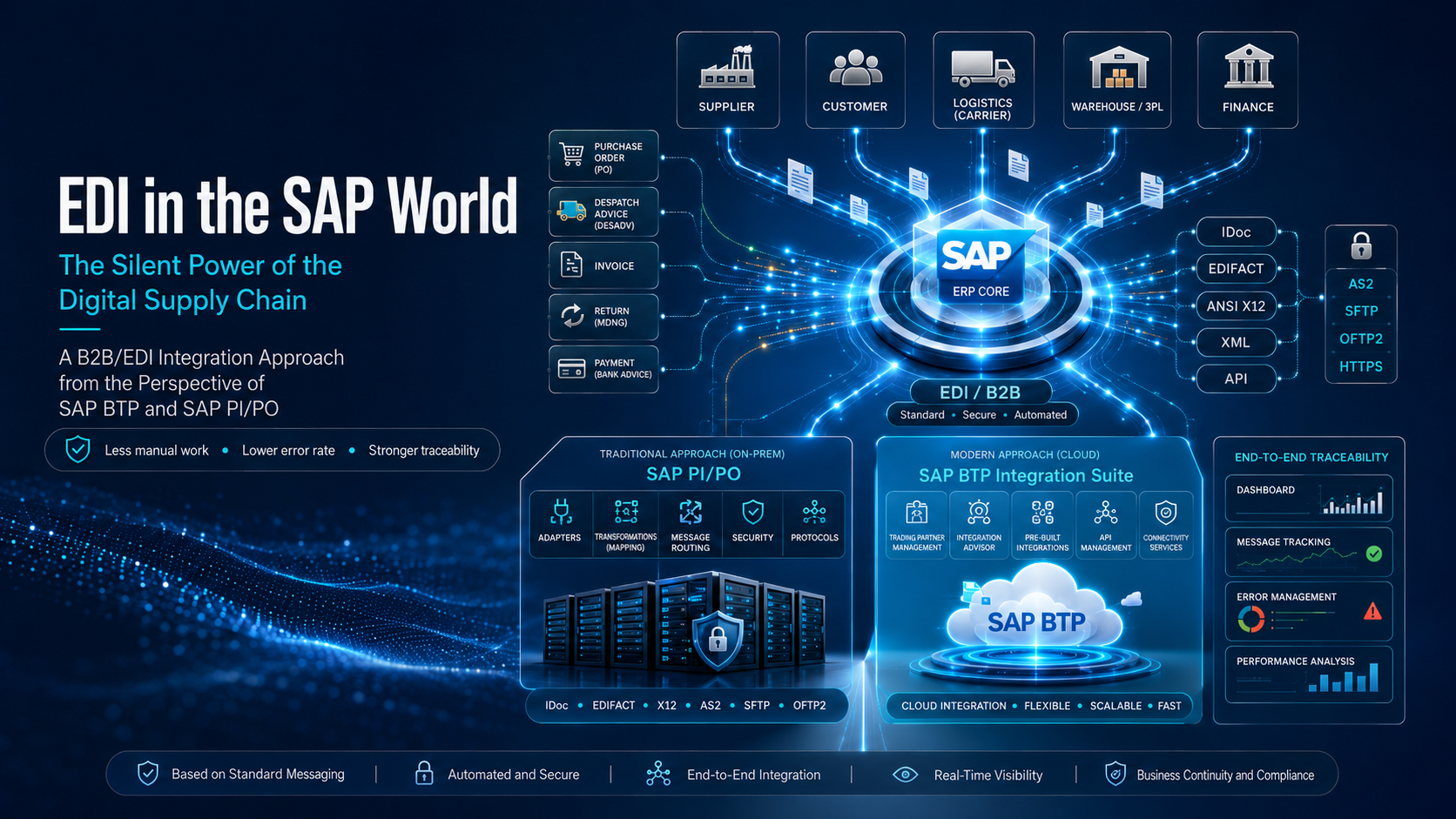Image resolution: width=1456 pixels, height=819 pixels.
Task: Click the AS2 protocol text
Action: [1361, 284]
